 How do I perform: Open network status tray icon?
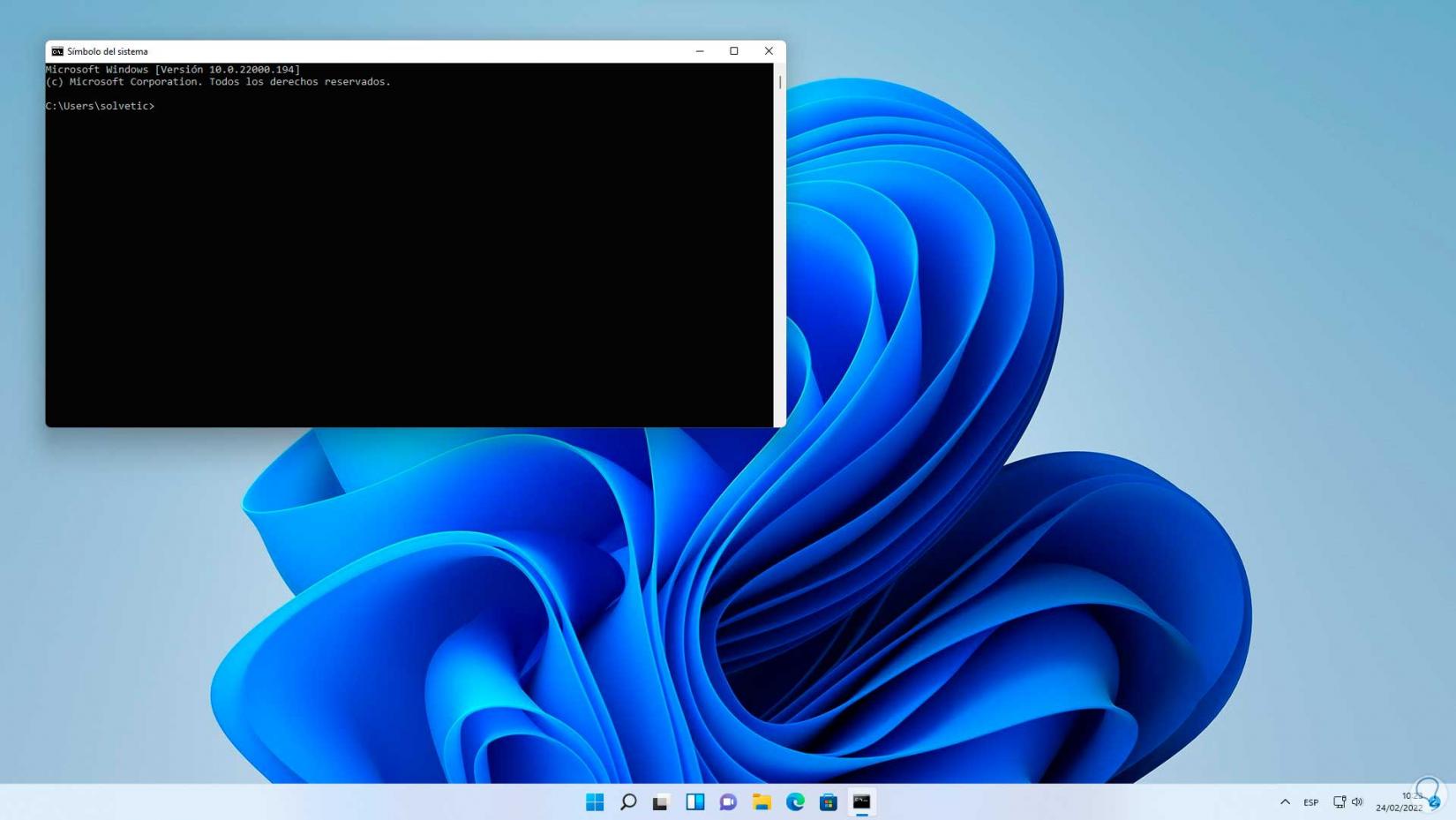pos(1339,801)
